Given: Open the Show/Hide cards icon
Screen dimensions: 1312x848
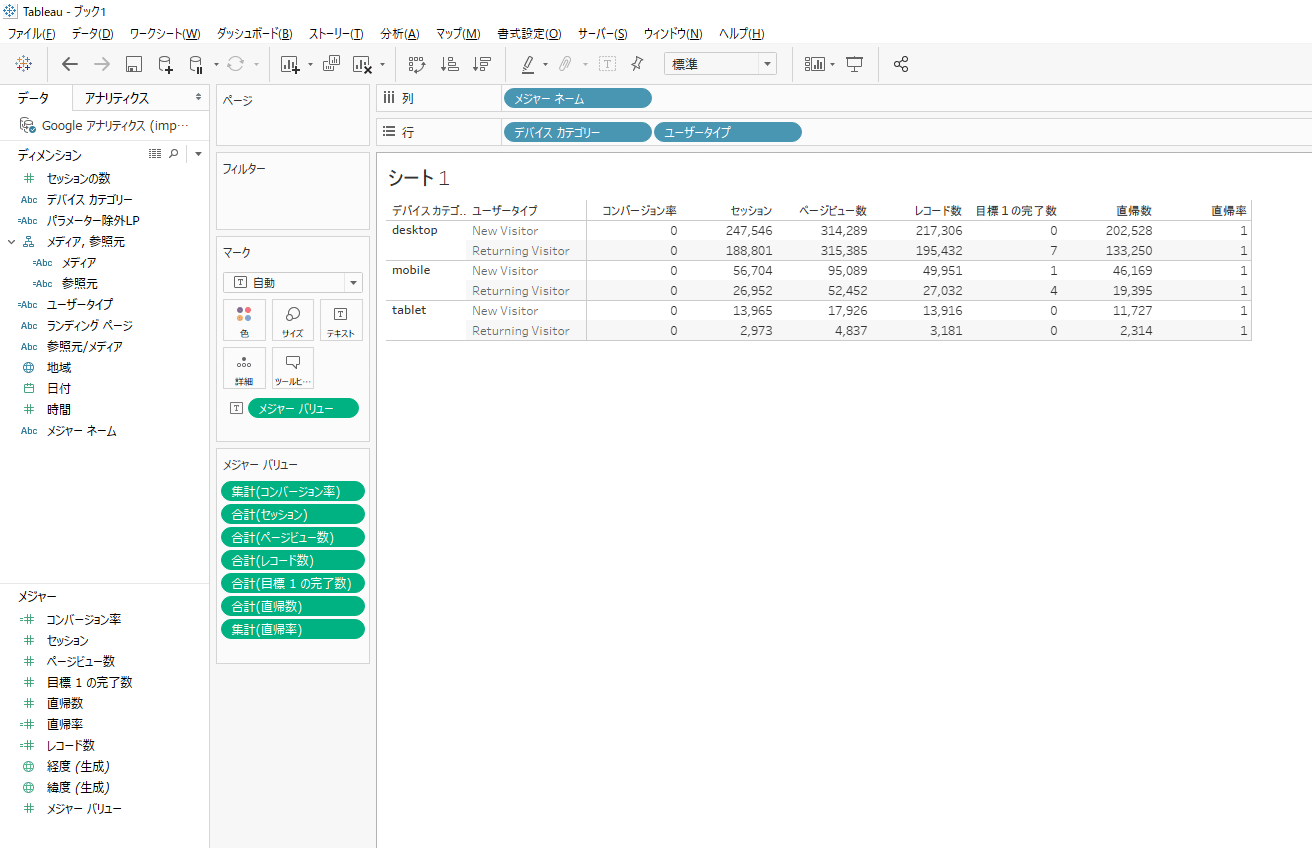Looking at the screenshot, I should pyautogui.click(x=815, y=64).
